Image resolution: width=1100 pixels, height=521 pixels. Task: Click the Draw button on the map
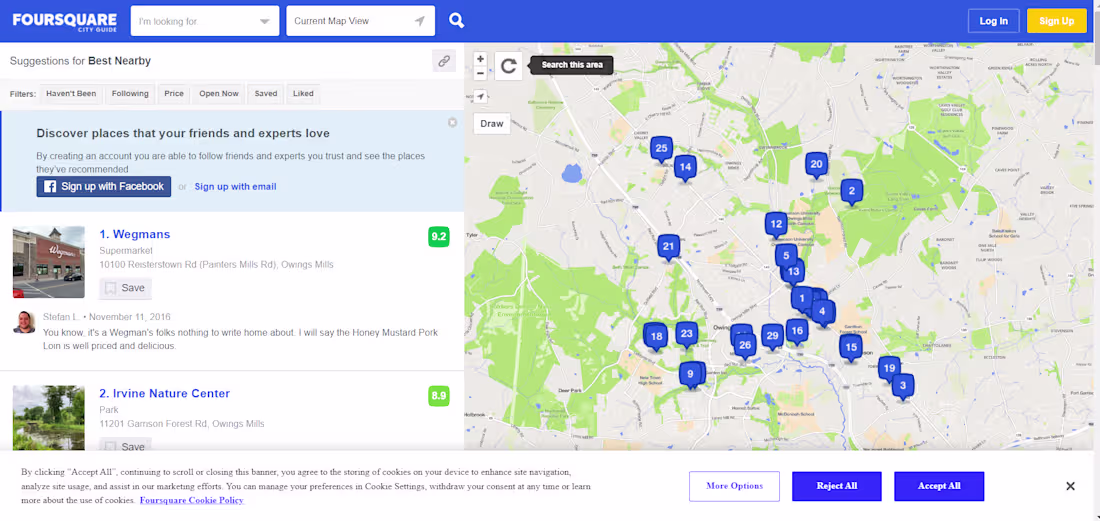tap(492, 123)
